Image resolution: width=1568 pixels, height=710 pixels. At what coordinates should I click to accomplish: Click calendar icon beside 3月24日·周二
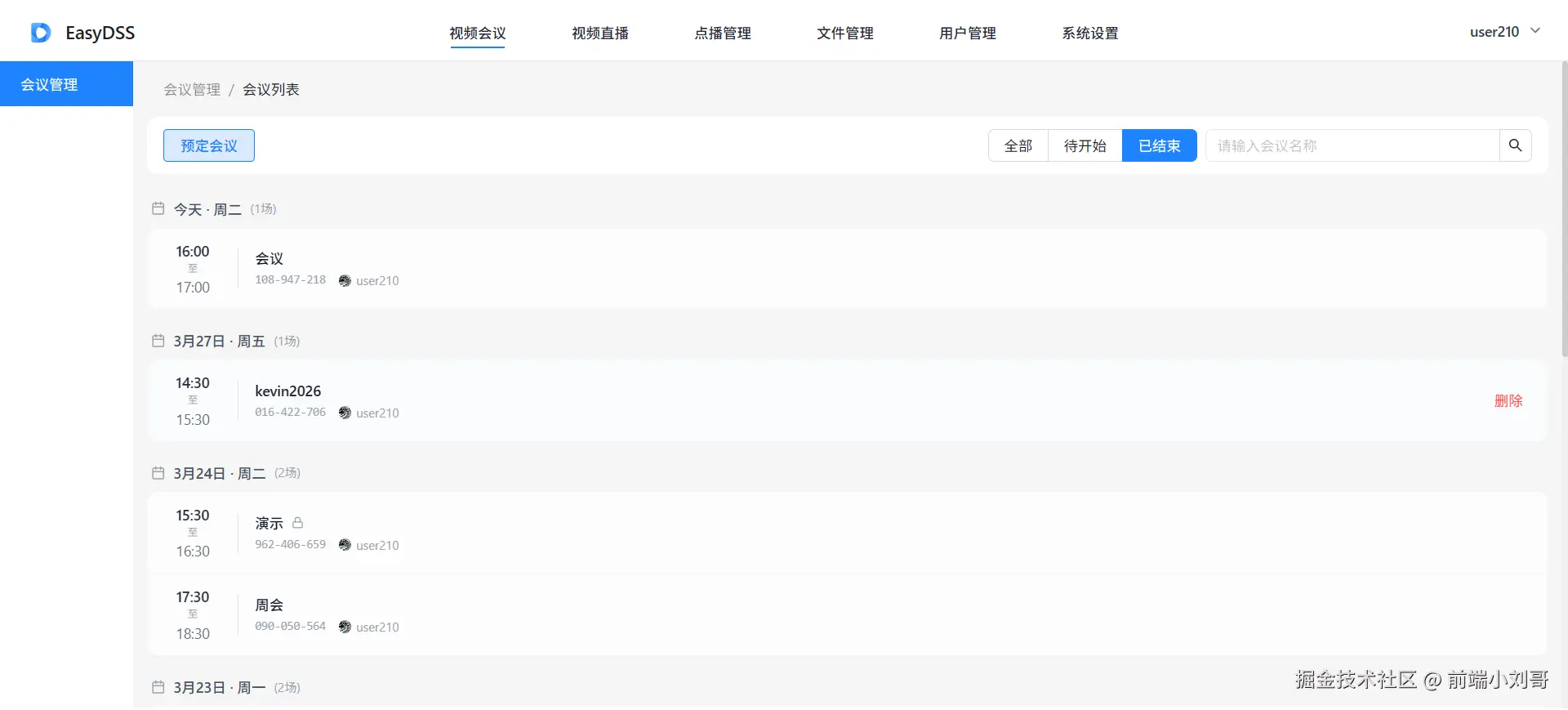tap(158, 473)
